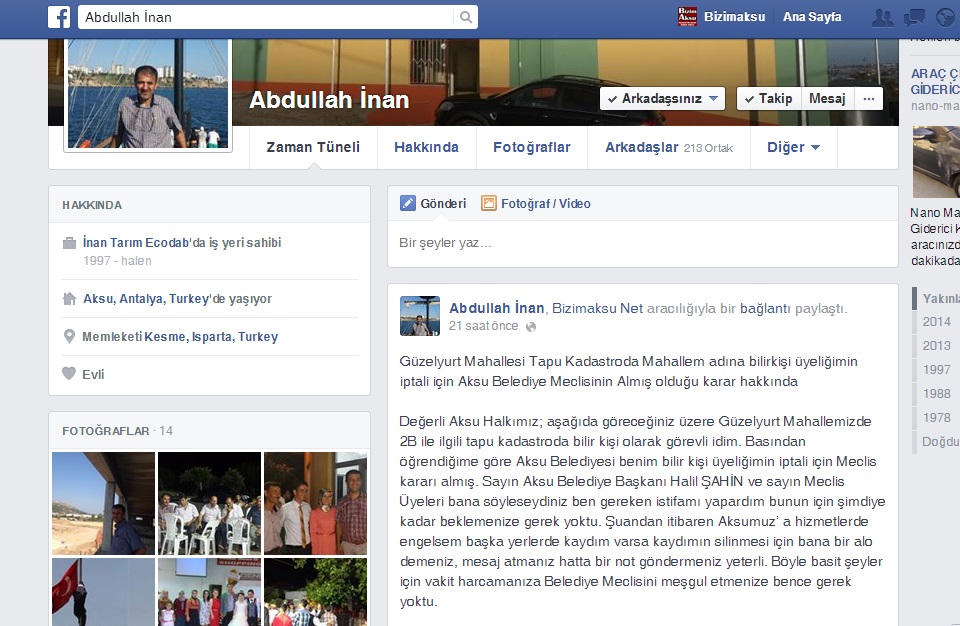Select the Fotoğraf / Video composer tab
Viewport: 960px width, 626px height.
(x=536, y=203)
